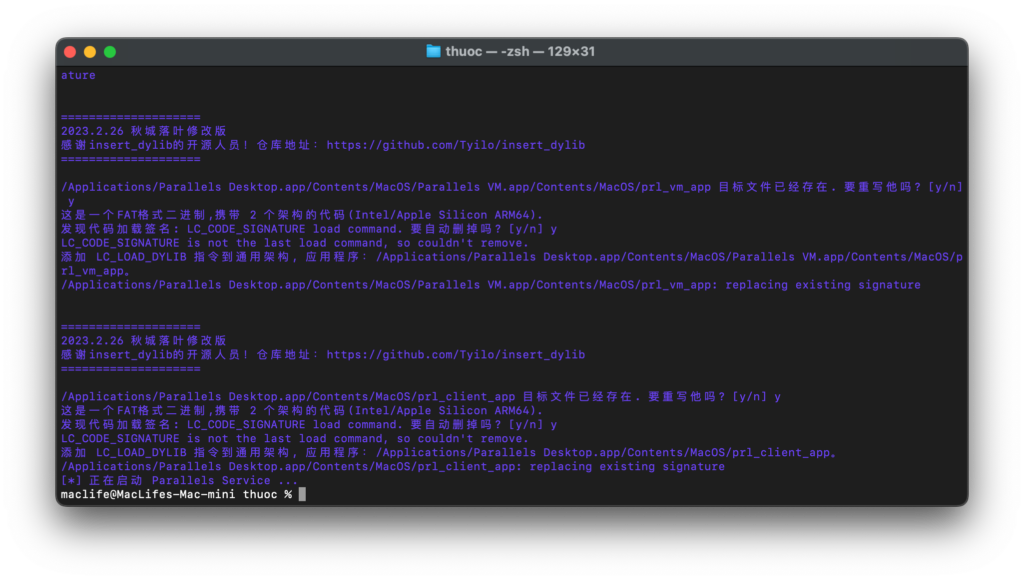This screenshot has width=1024, height=580.
Task: Click the first "LC_CODE_SIGNATURE is not the last" line
Action: [x=294, y=243]
